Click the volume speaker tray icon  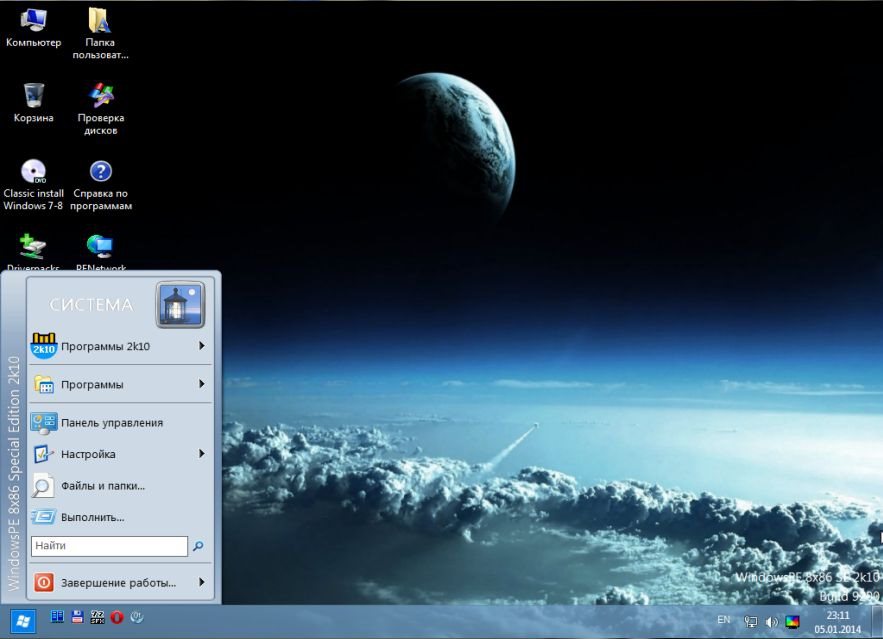click(x=772, y=622)
